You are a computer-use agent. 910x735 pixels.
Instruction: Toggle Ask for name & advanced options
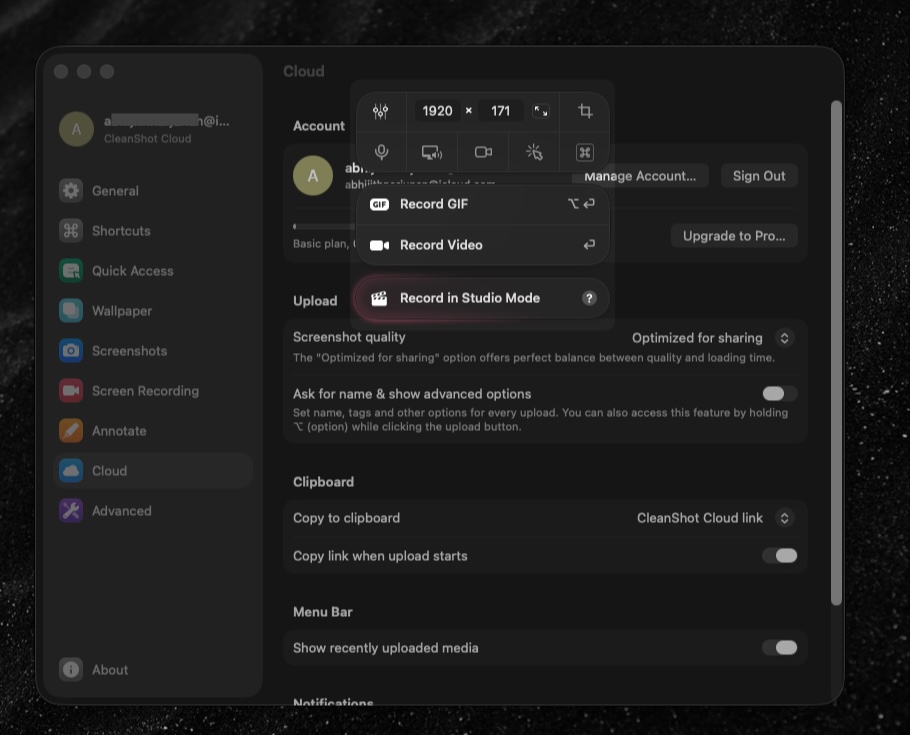point(779,394)
